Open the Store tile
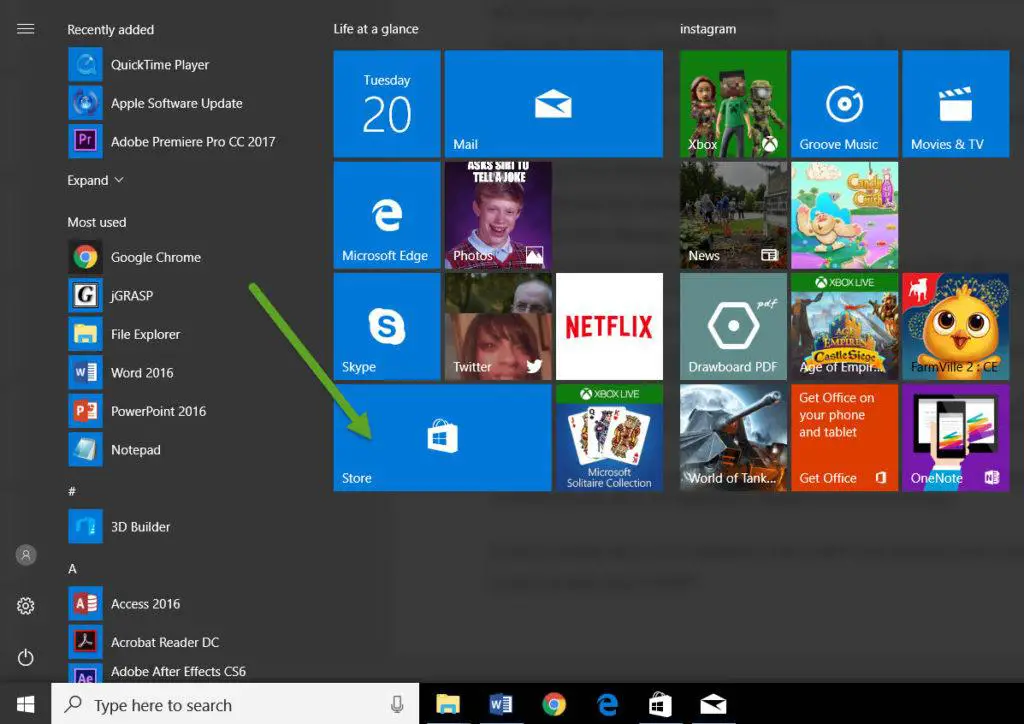The image size is (1024, 724). click(442, 437)
